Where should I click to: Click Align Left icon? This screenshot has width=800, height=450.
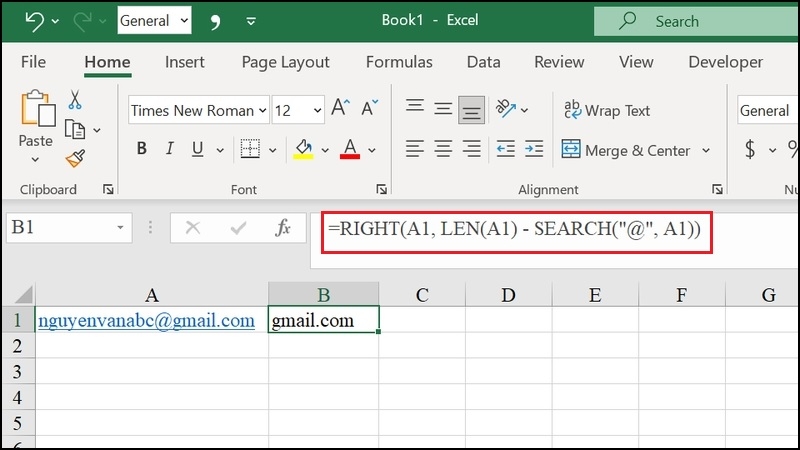(x=415, y=149)
